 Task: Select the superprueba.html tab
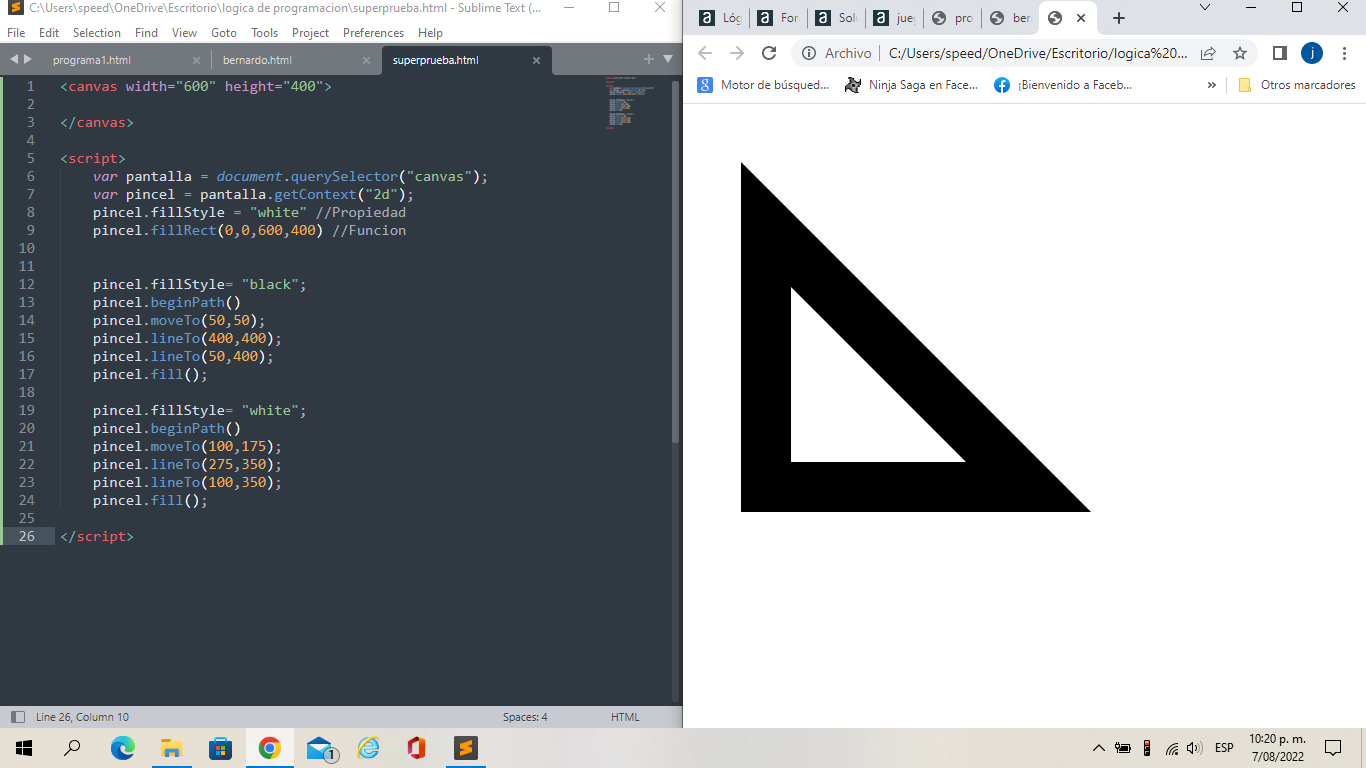[435, 60]
